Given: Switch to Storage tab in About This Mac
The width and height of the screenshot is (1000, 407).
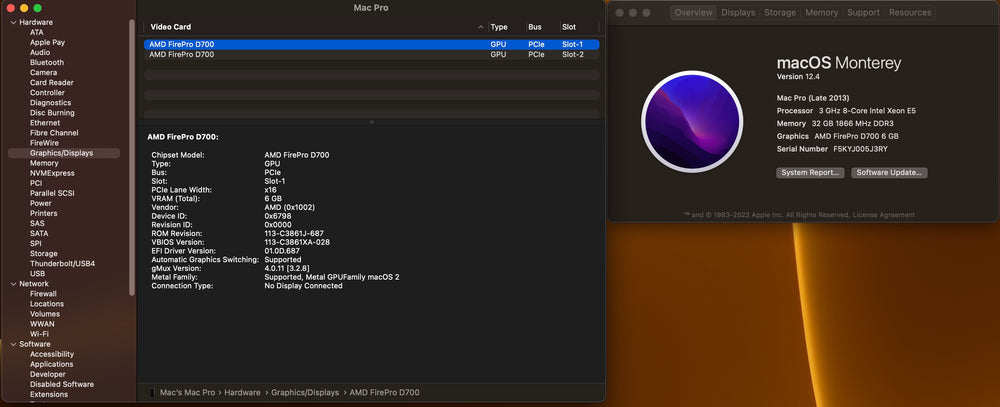Looking at the screenshot, I should pyautogui.click(x=780, y=13).
